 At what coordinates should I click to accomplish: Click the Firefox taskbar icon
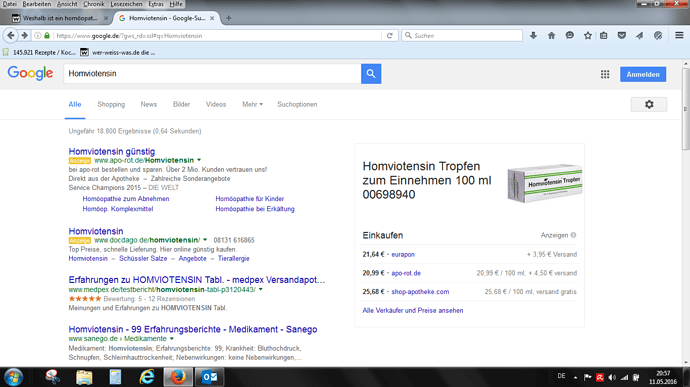(x=178, y=377)
